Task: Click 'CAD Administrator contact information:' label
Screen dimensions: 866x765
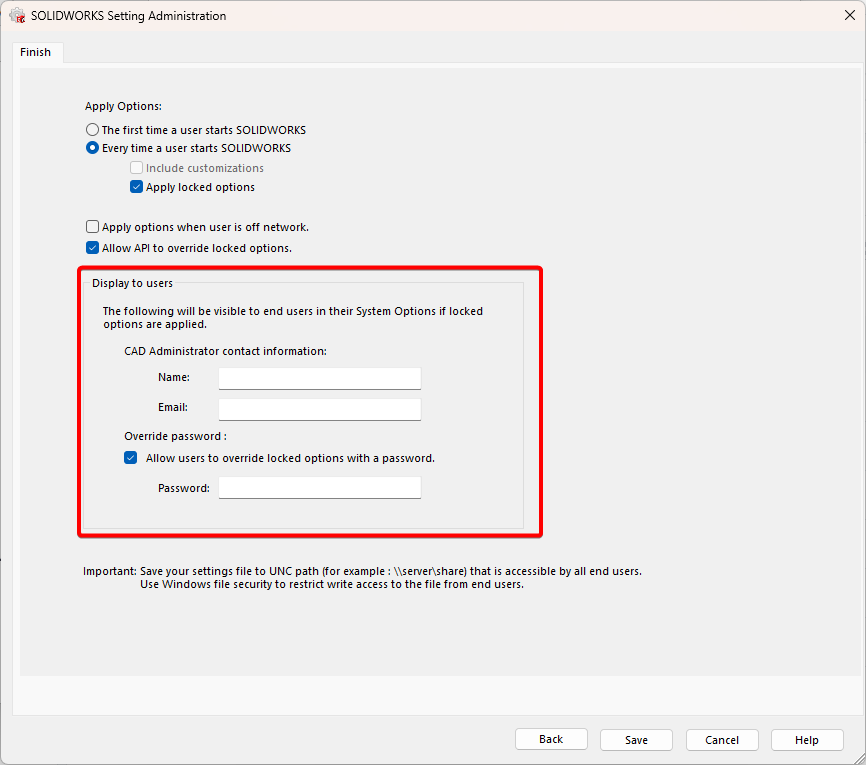Action: 225,351
